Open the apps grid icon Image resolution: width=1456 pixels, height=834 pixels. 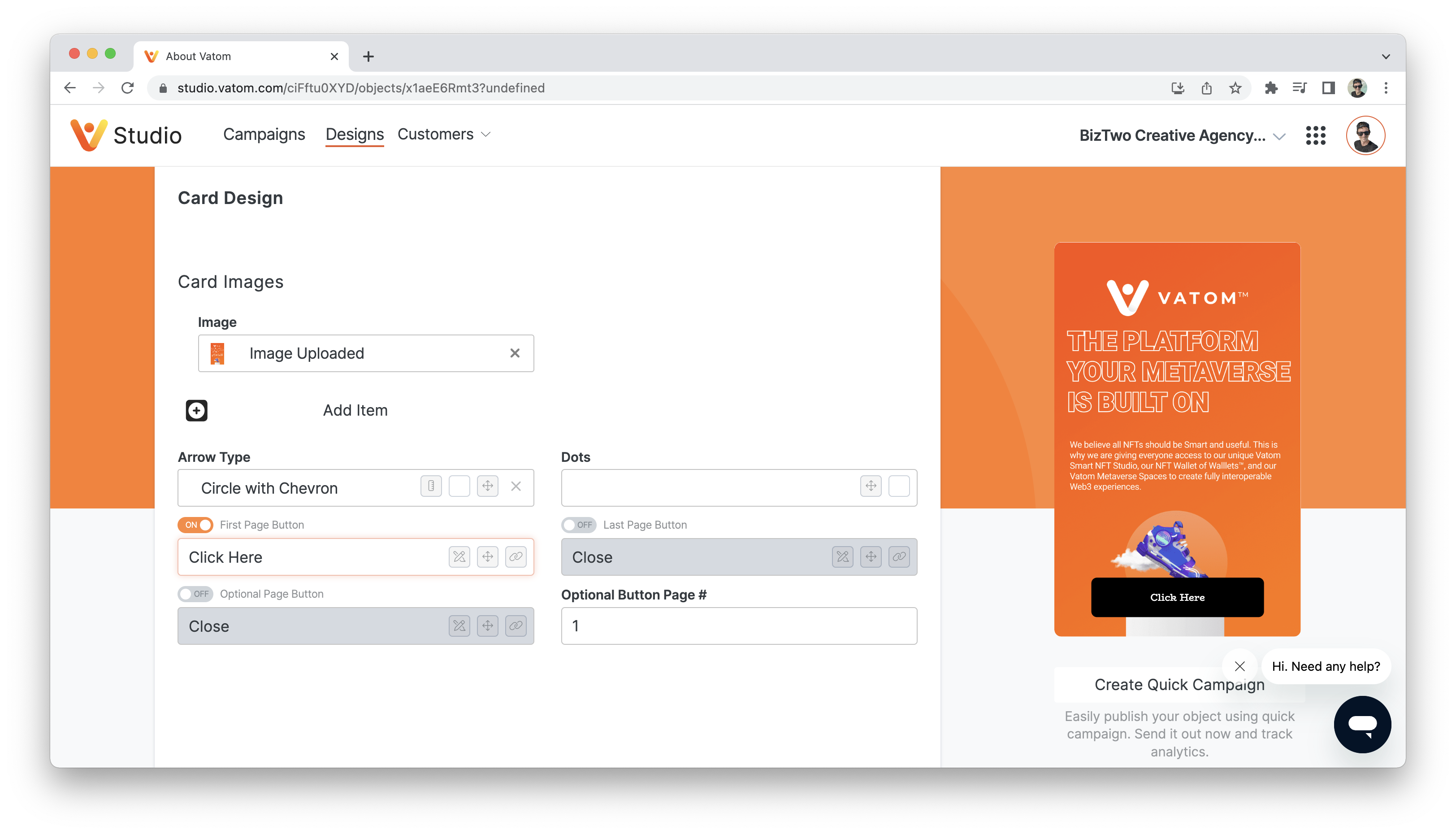tap(1315, 136)
